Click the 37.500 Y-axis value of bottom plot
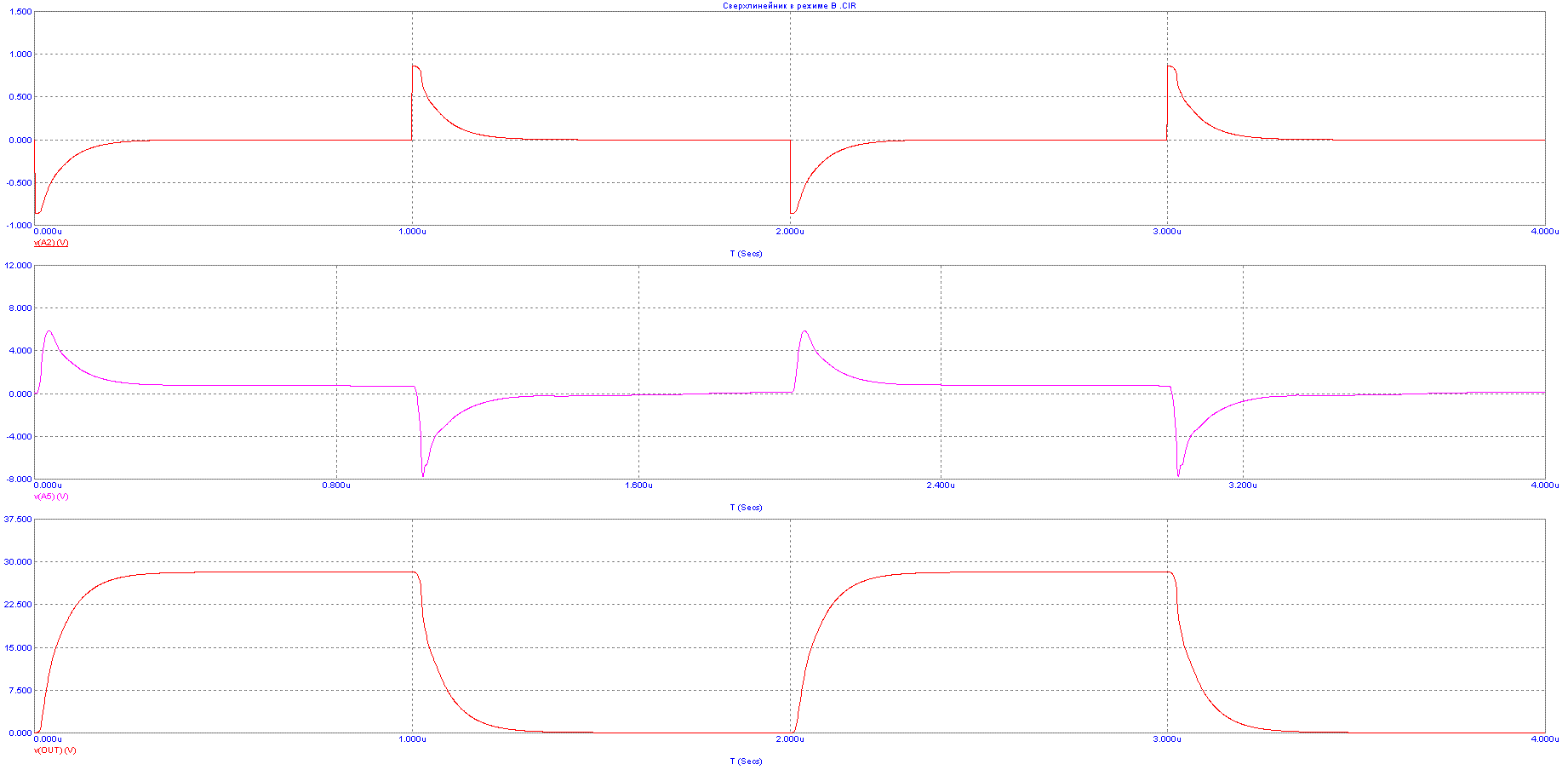The width and height of the screenshot is (1568, 770). click(18, 520)
